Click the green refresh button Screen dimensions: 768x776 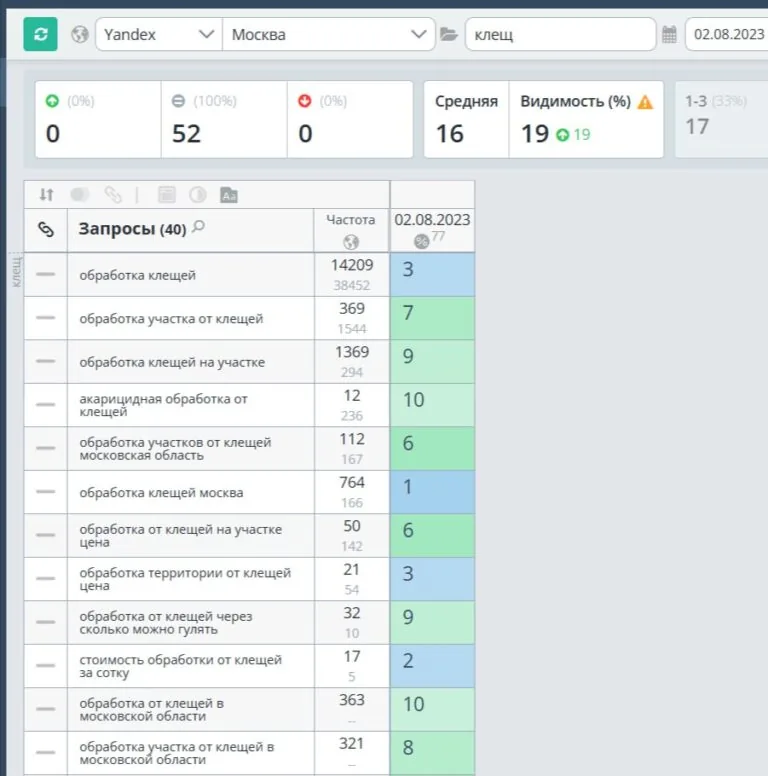pyautogui.click(x=41, y=34)
